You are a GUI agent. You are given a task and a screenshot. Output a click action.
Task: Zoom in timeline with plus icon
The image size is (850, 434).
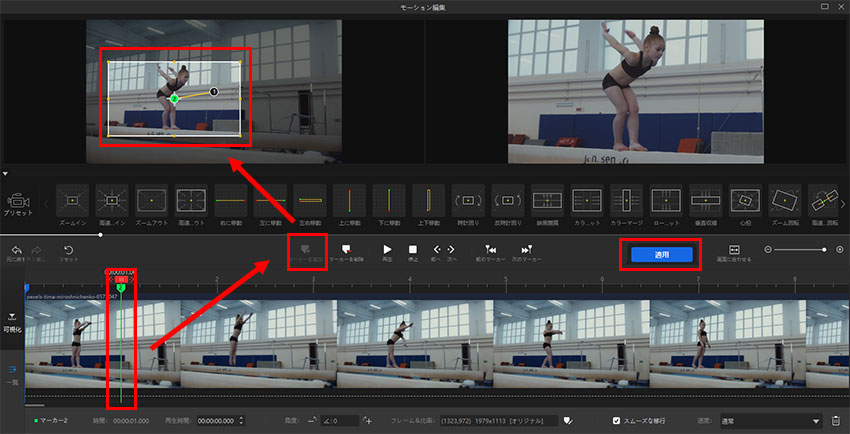coord(840,249)
